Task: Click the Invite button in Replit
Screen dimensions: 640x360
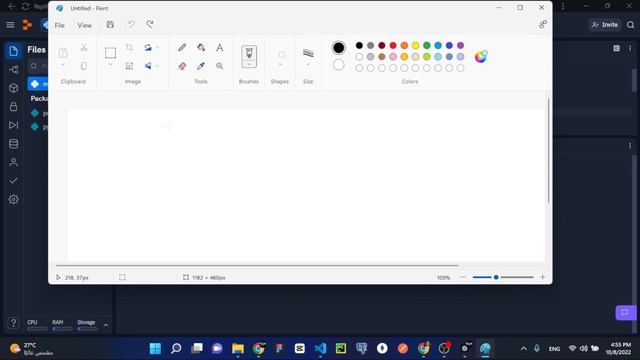Action: (605, 25)
